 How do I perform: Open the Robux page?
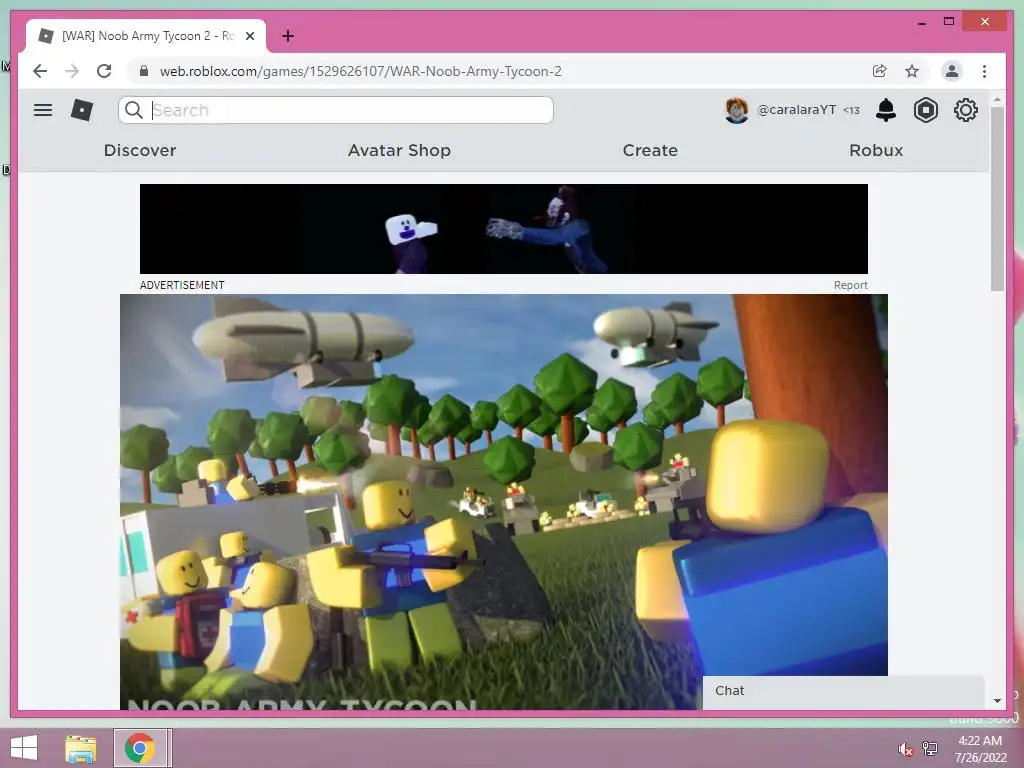tap(876, 150)
